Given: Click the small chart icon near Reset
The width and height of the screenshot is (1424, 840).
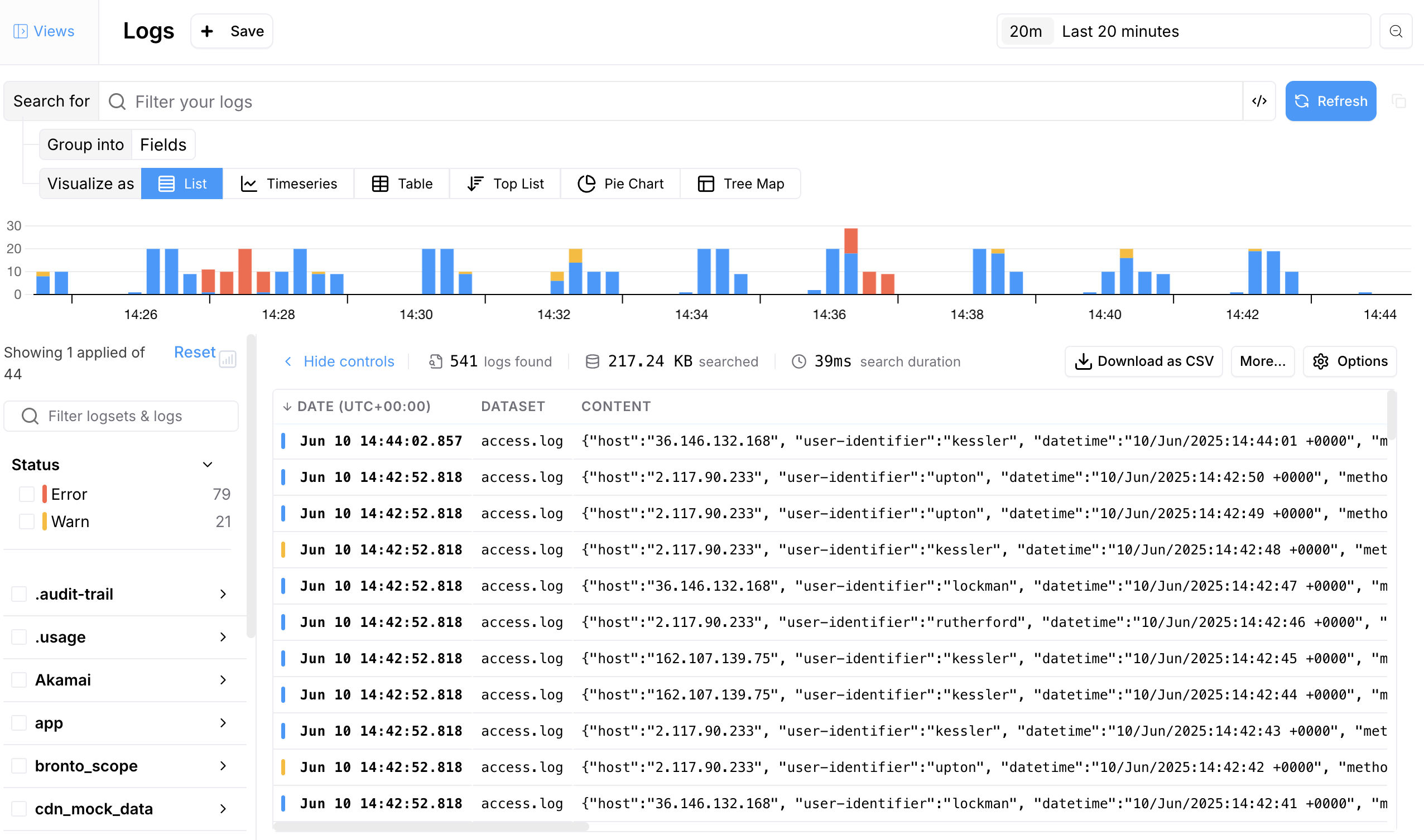Looking at the screenshot, I should (228, 359).
